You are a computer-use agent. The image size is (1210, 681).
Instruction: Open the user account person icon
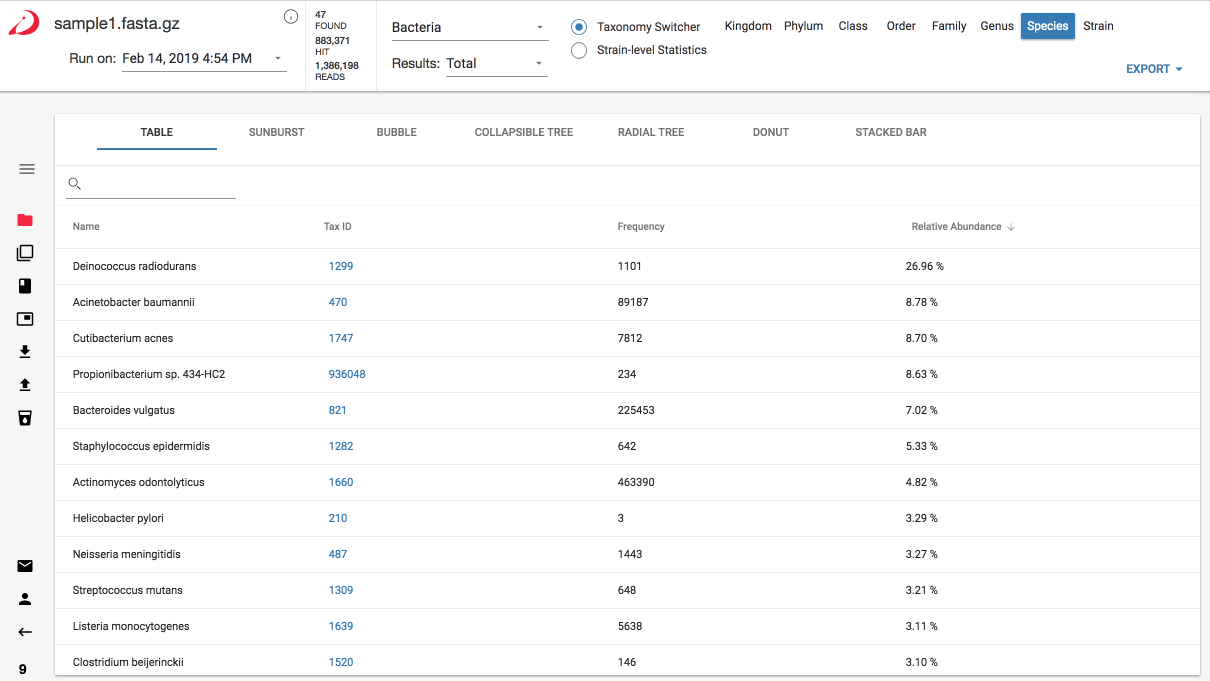[x=25, y=599]
